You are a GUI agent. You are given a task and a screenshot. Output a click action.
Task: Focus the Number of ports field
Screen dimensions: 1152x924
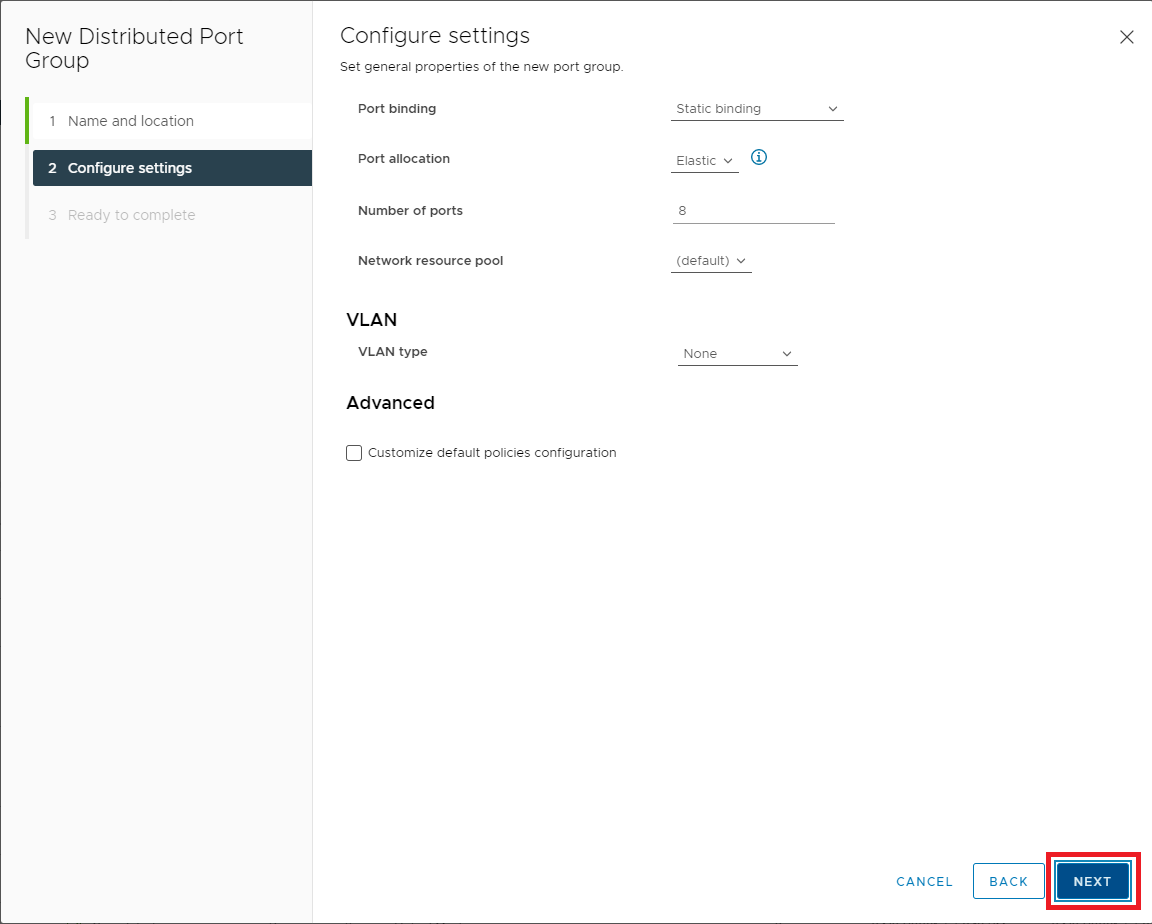753,211
